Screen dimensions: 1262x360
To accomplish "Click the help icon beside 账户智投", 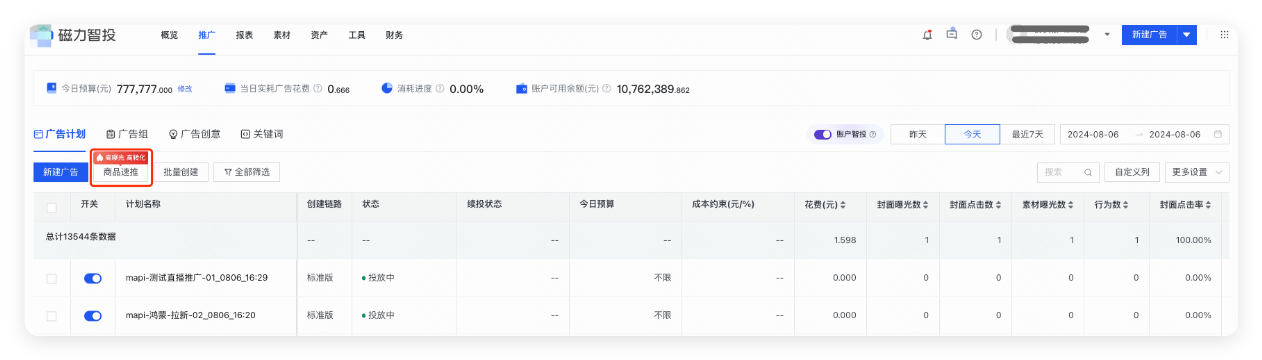I will (873, 134).
